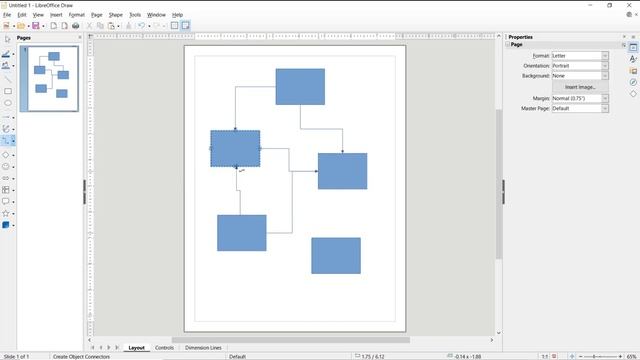Screen dimensions: 640x360
Task: Click the Copy icon
Action: click(x=100, y=26)
